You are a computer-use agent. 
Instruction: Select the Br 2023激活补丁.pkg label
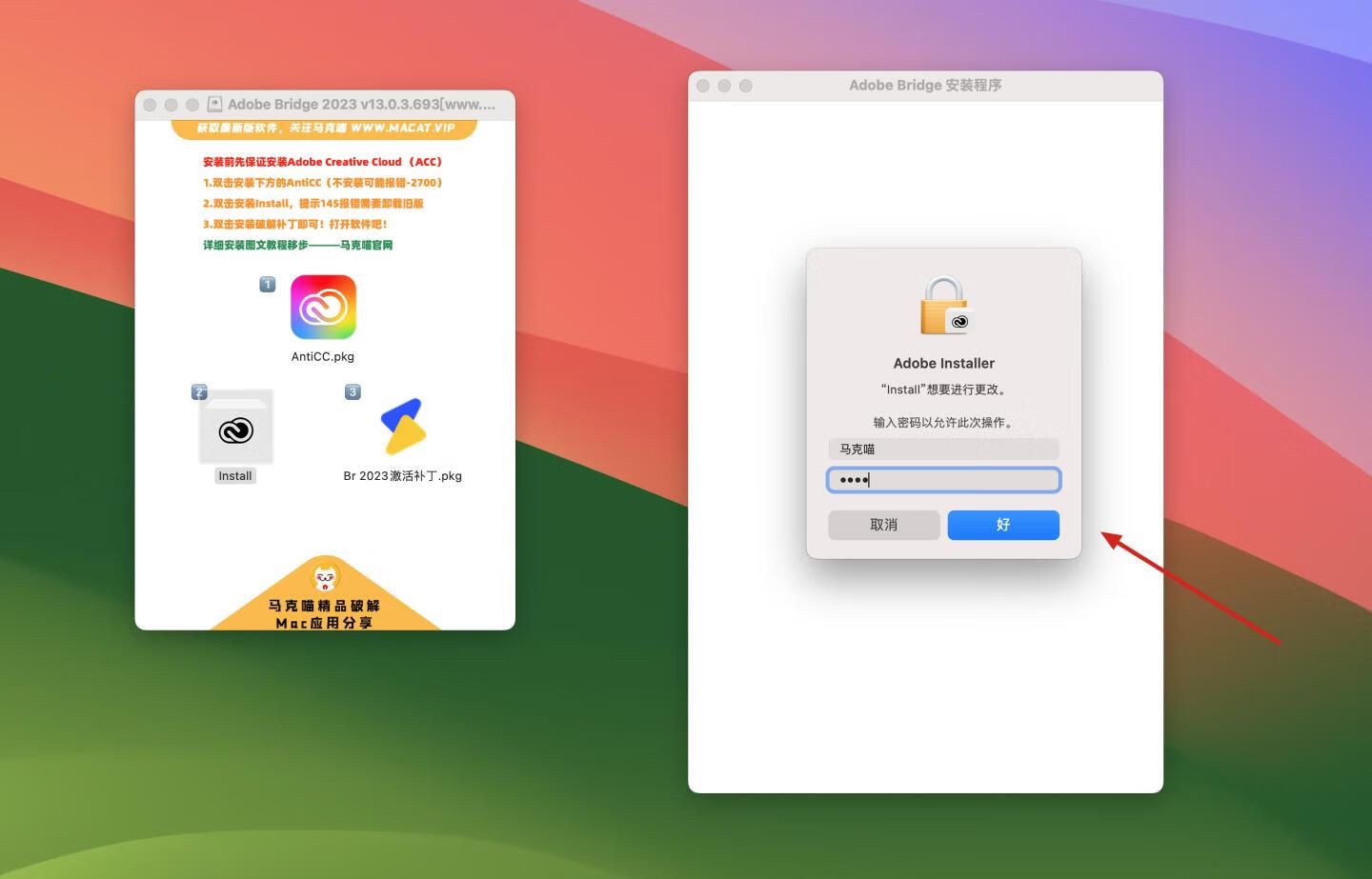click(403, 475)
